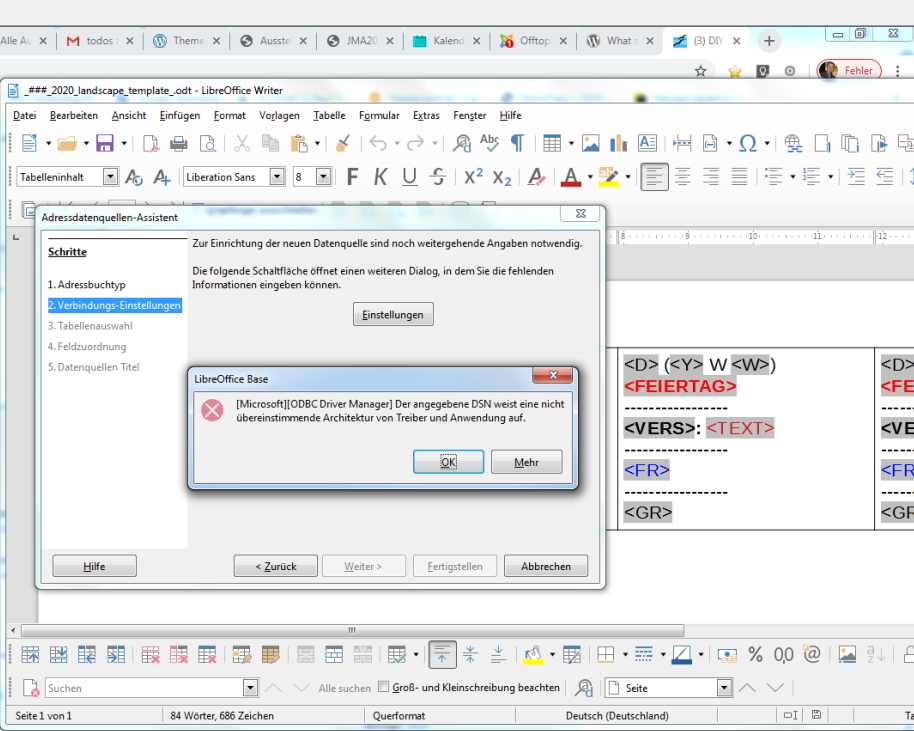Toggle Underline U formatting button
914x731 pixels.
409,177
